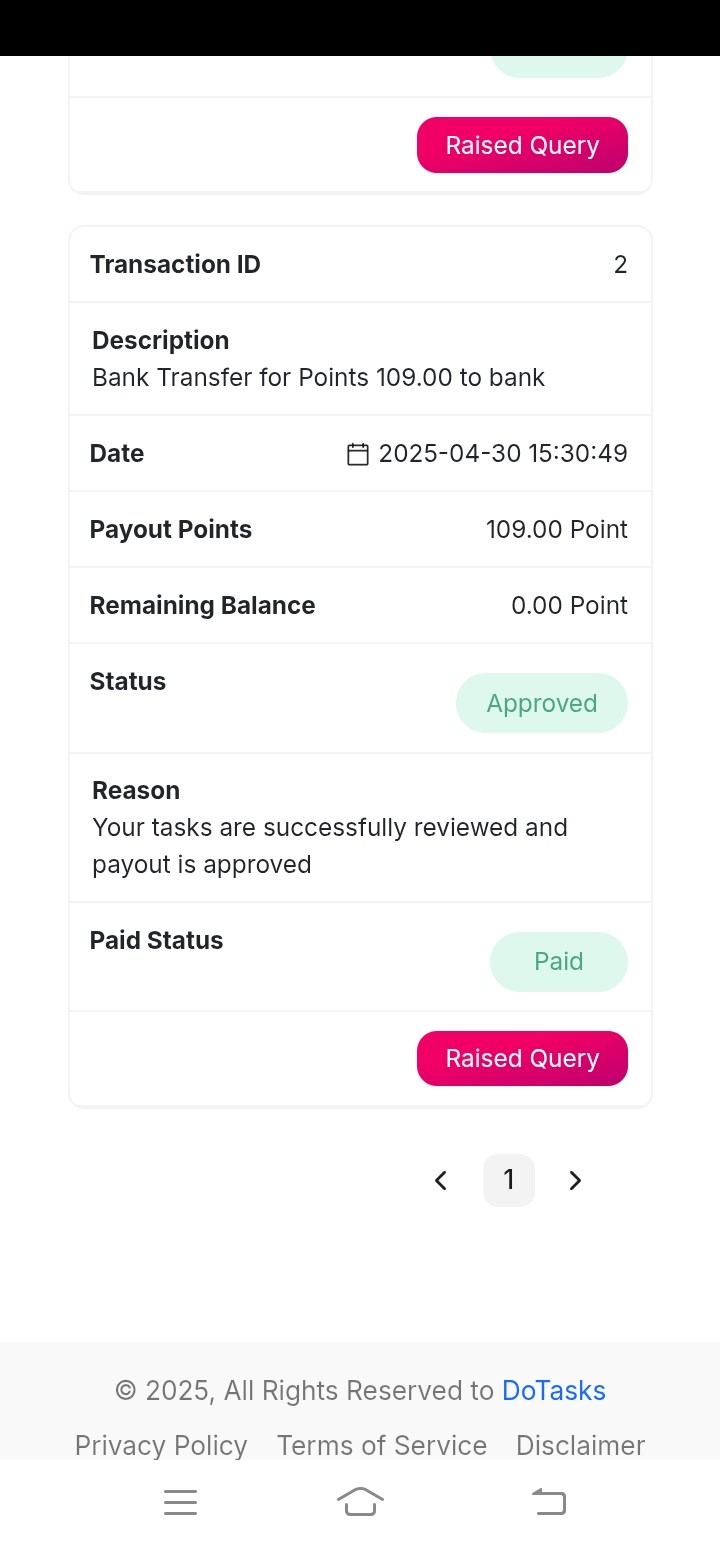Viewport: 720px width, 1544px height.
Task: Open the Privacy Policy link
Action: click(161, 1446)
